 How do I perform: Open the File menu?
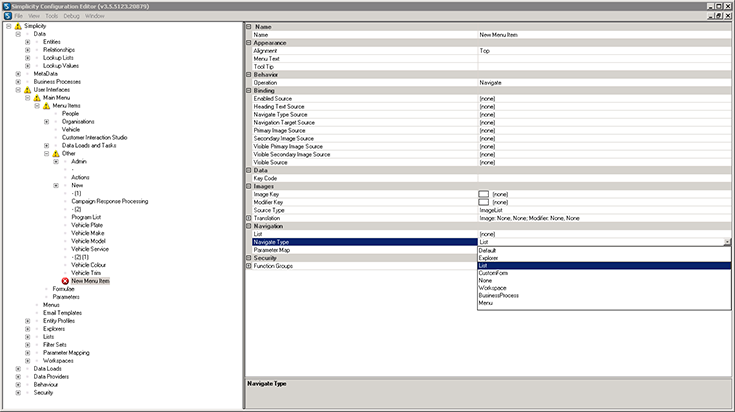tap(18, 16)
